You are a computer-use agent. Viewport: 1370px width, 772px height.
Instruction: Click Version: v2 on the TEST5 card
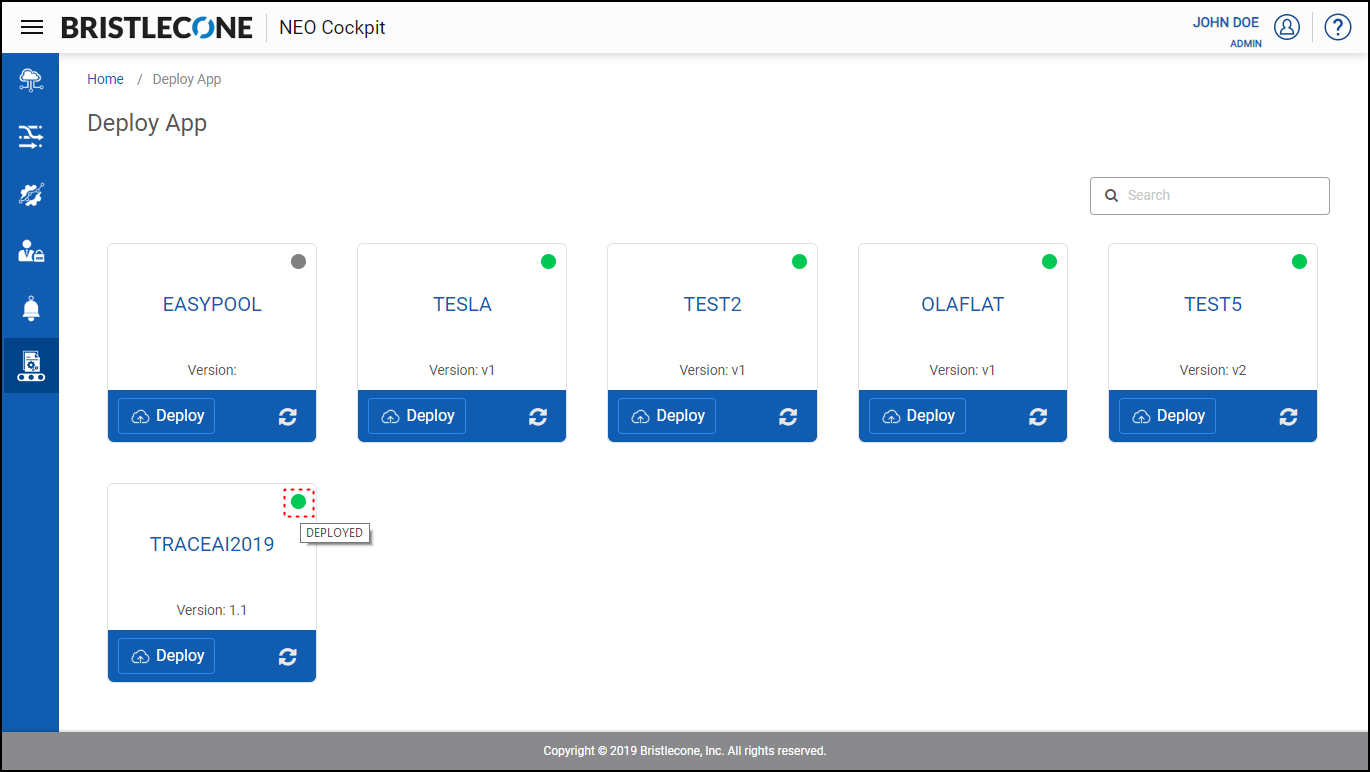click(1213, 370)
